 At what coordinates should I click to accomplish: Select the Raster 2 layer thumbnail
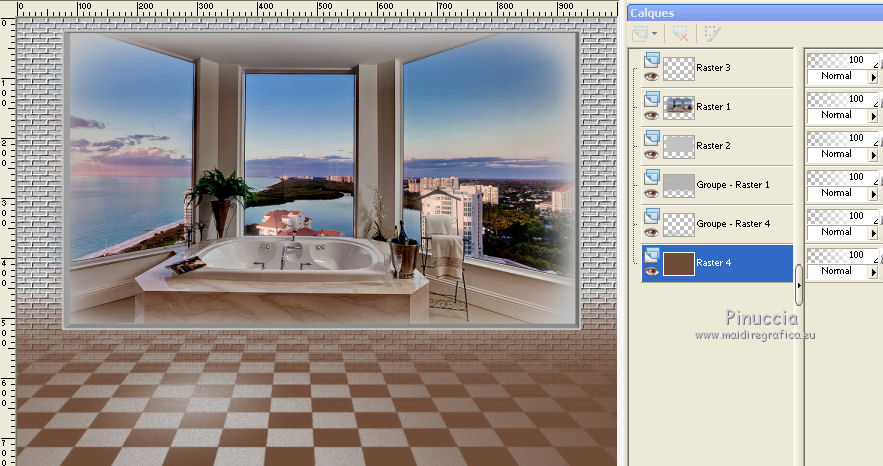click(x=679, y=146)
